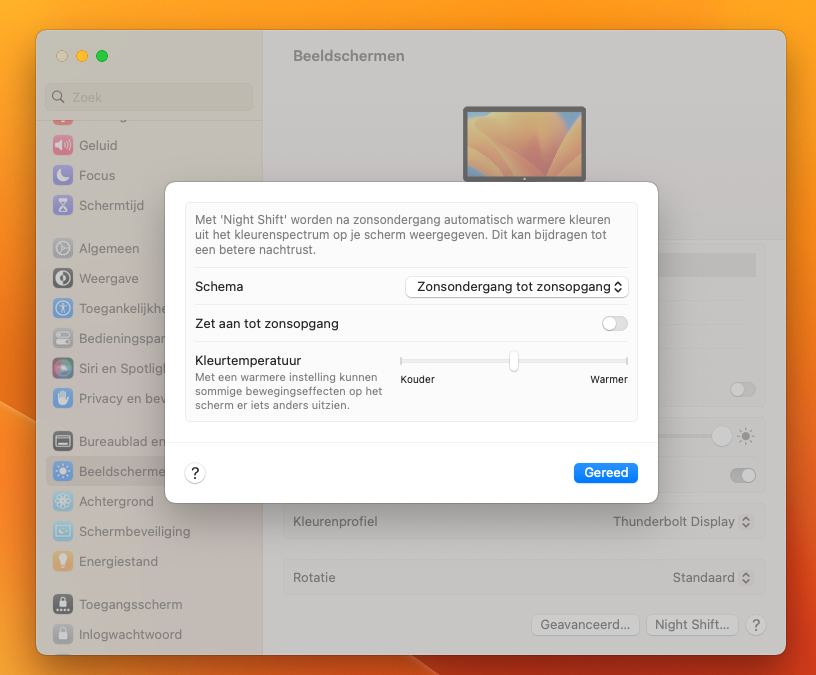
Task: Enable the 'Zet aan tot zonsopgang' switch
Action: 614,323
